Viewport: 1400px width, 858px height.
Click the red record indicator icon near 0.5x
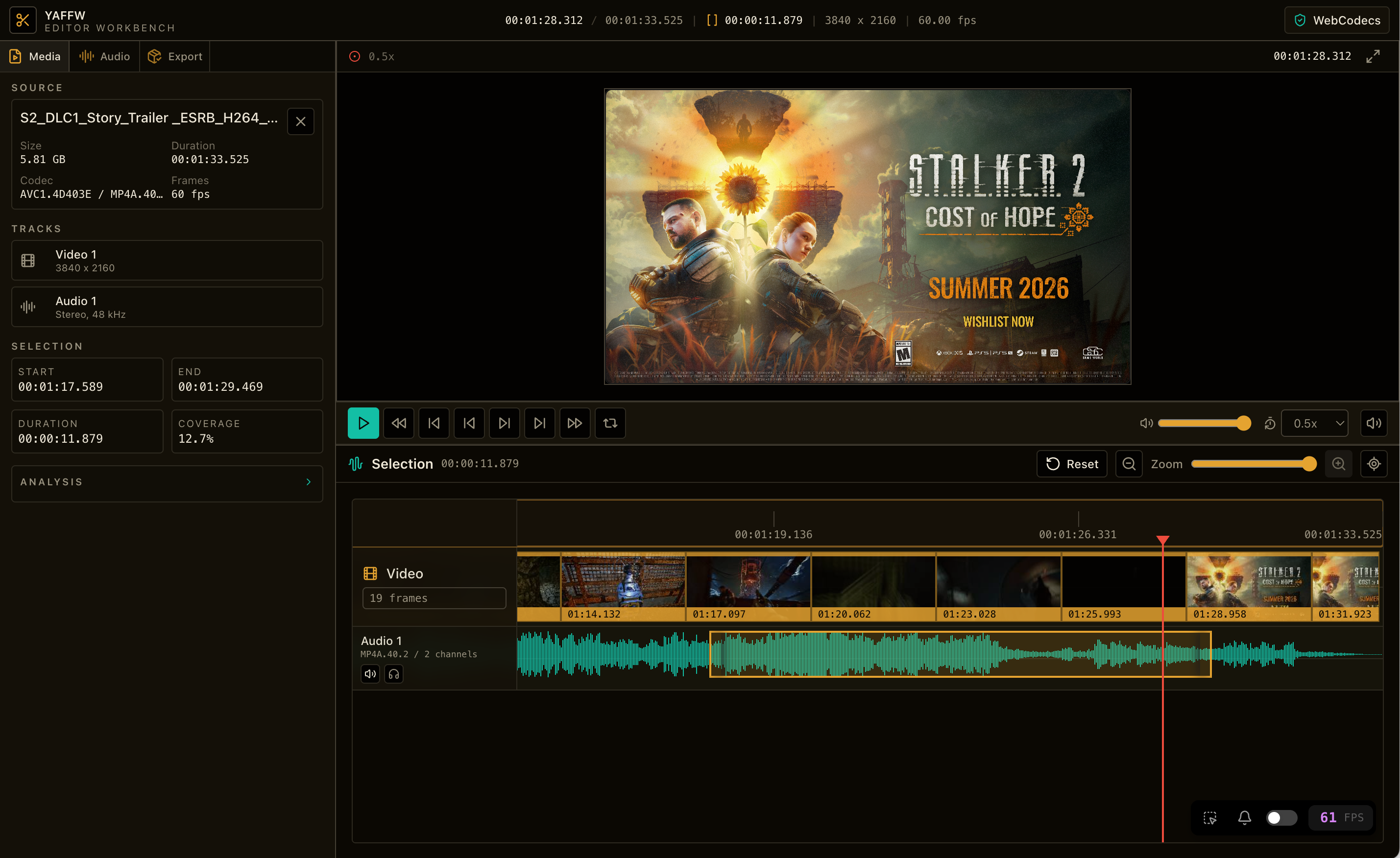pyautogui.click(x=355, y=56)
